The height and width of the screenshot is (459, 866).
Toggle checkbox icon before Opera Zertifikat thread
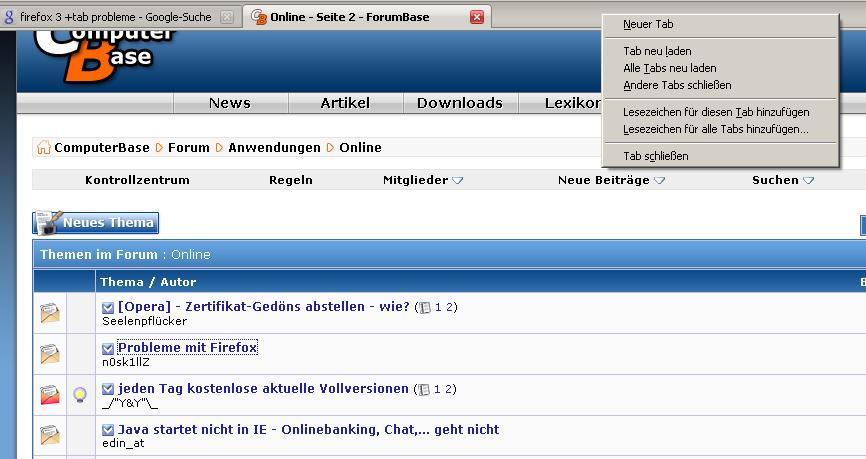click(x=108, y=308)
